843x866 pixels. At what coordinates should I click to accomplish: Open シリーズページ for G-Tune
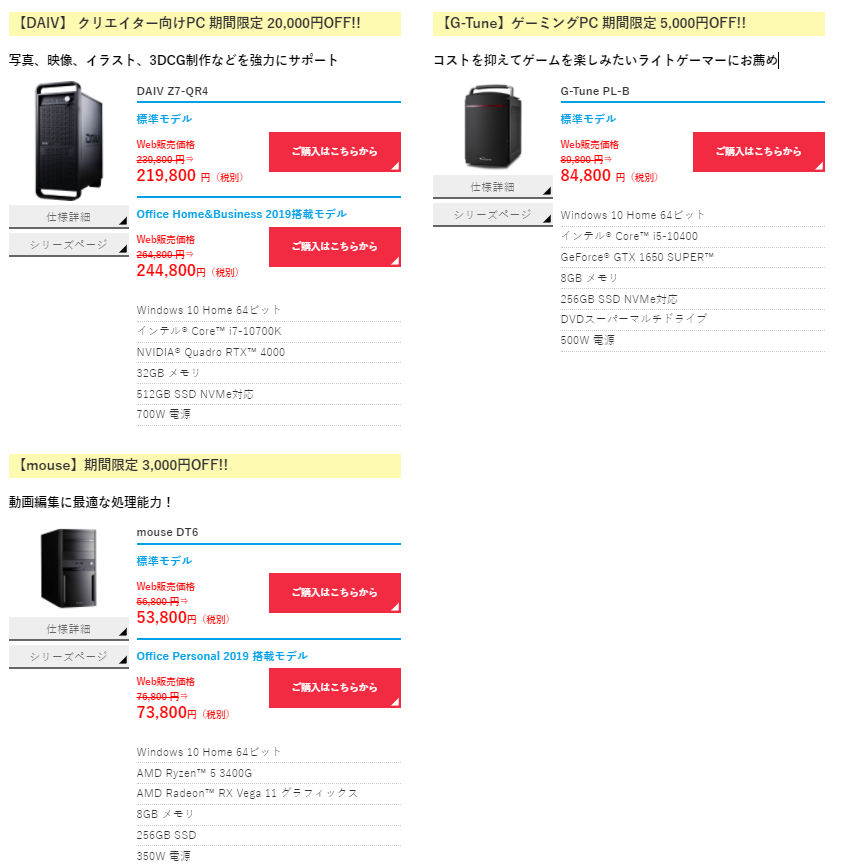493,214
